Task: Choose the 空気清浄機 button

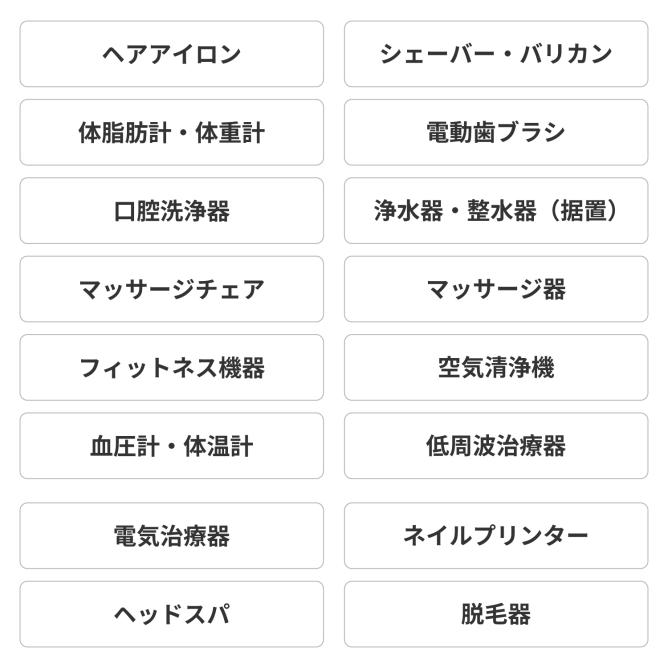Action: point(495,367)
